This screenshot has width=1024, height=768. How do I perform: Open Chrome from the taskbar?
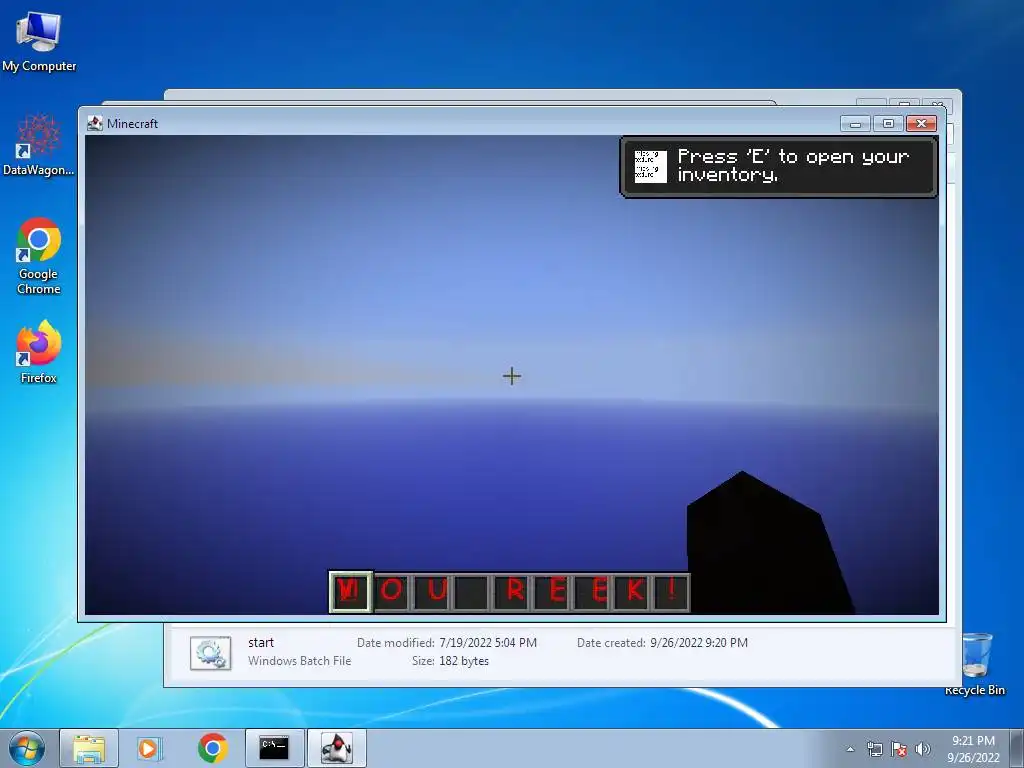(212, 748)
